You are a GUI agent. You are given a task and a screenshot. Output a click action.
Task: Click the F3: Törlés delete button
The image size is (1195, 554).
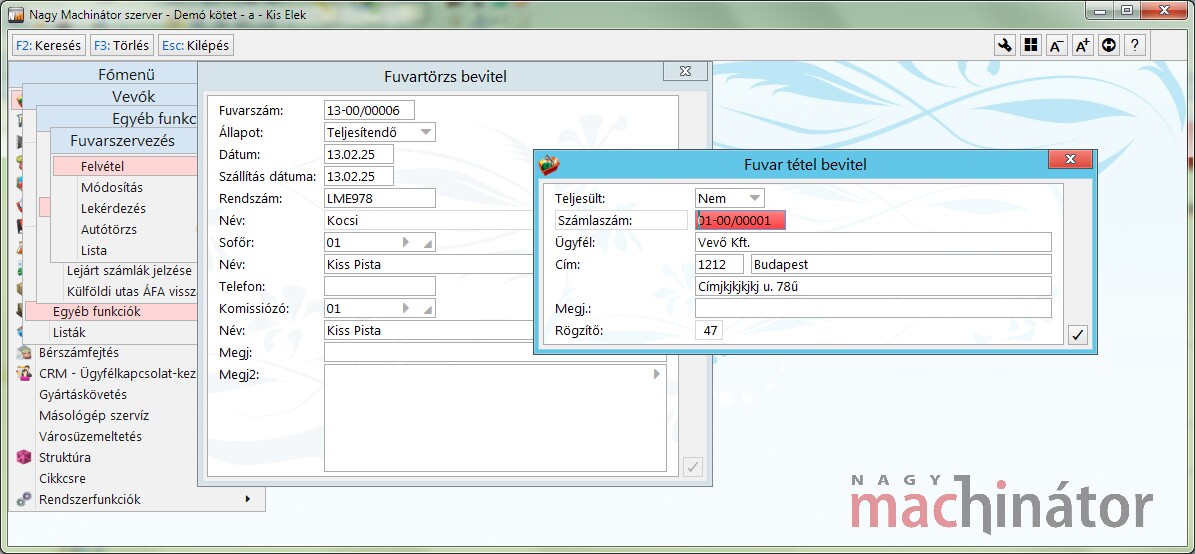[x=122, y=45]
